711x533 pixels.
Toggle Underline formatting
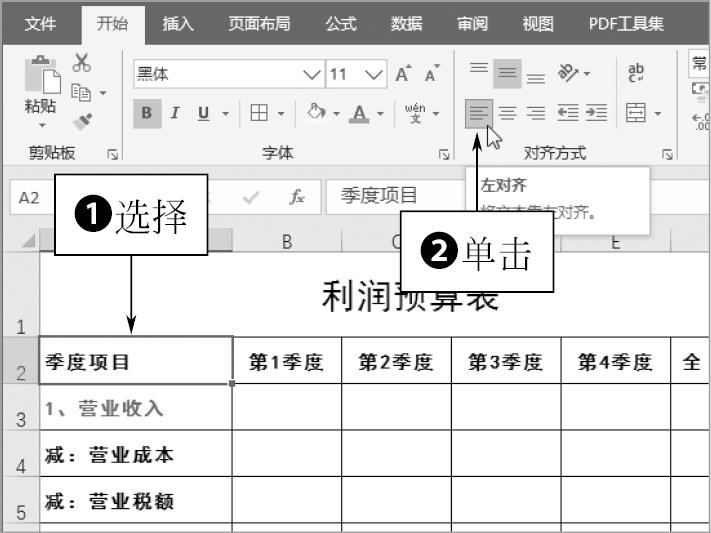click(204, 113)
